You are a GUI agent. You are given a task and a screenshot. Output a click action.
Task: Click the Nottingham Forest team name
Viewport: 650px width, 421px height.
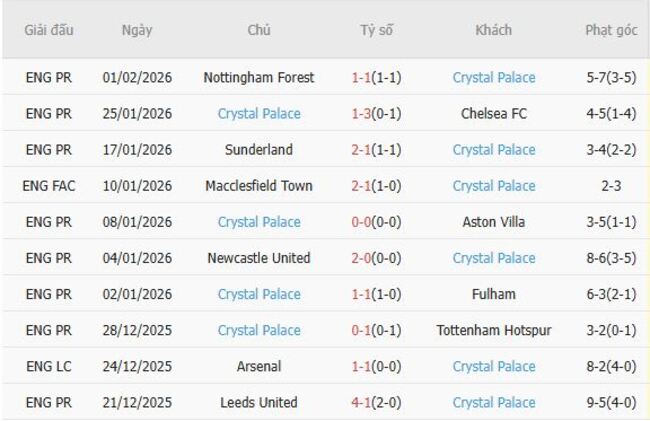(259, 77)
